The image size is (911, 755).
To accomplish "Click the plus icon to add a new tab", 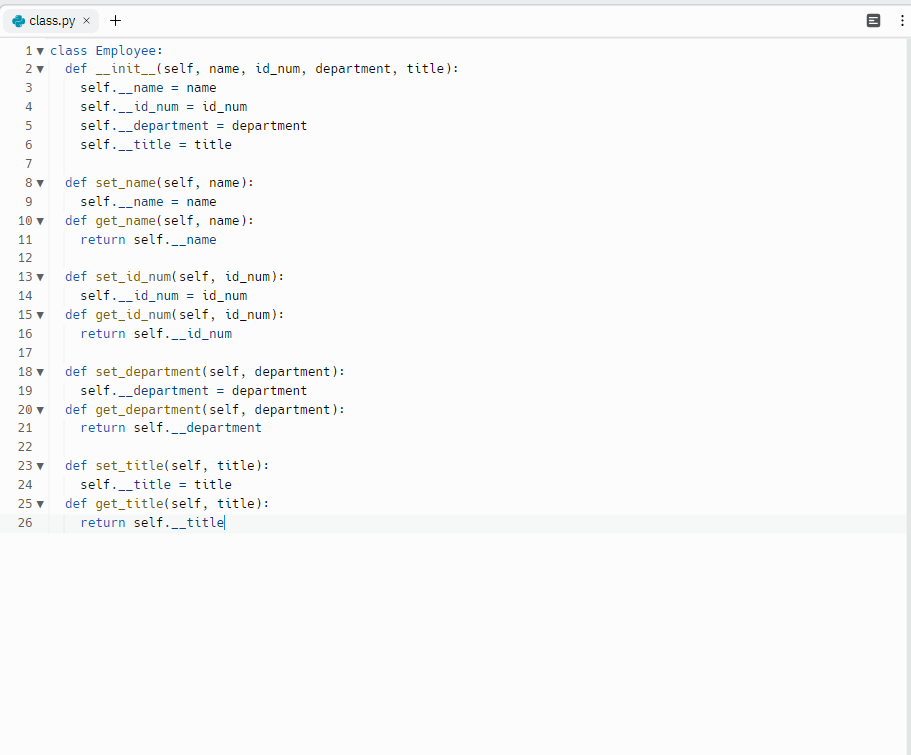I will pos(114,20).
